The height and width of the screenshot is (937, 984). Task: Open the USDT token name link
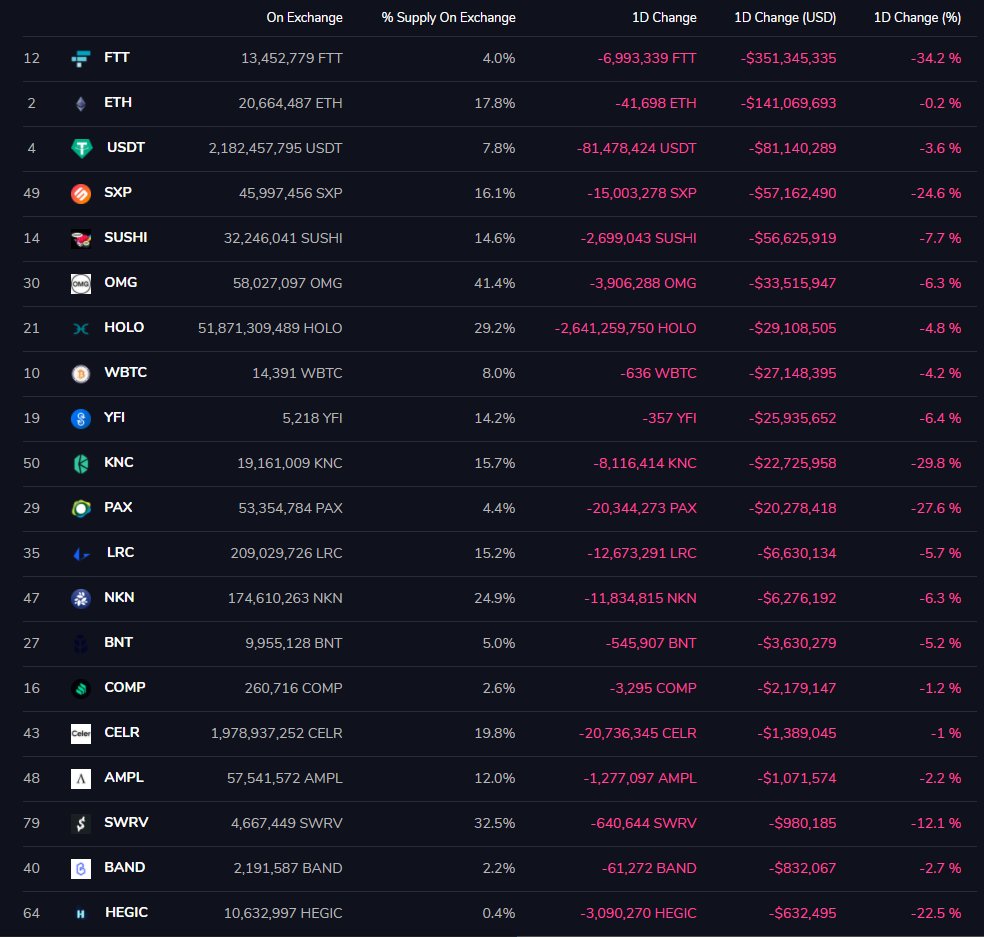tap(126, 147)
